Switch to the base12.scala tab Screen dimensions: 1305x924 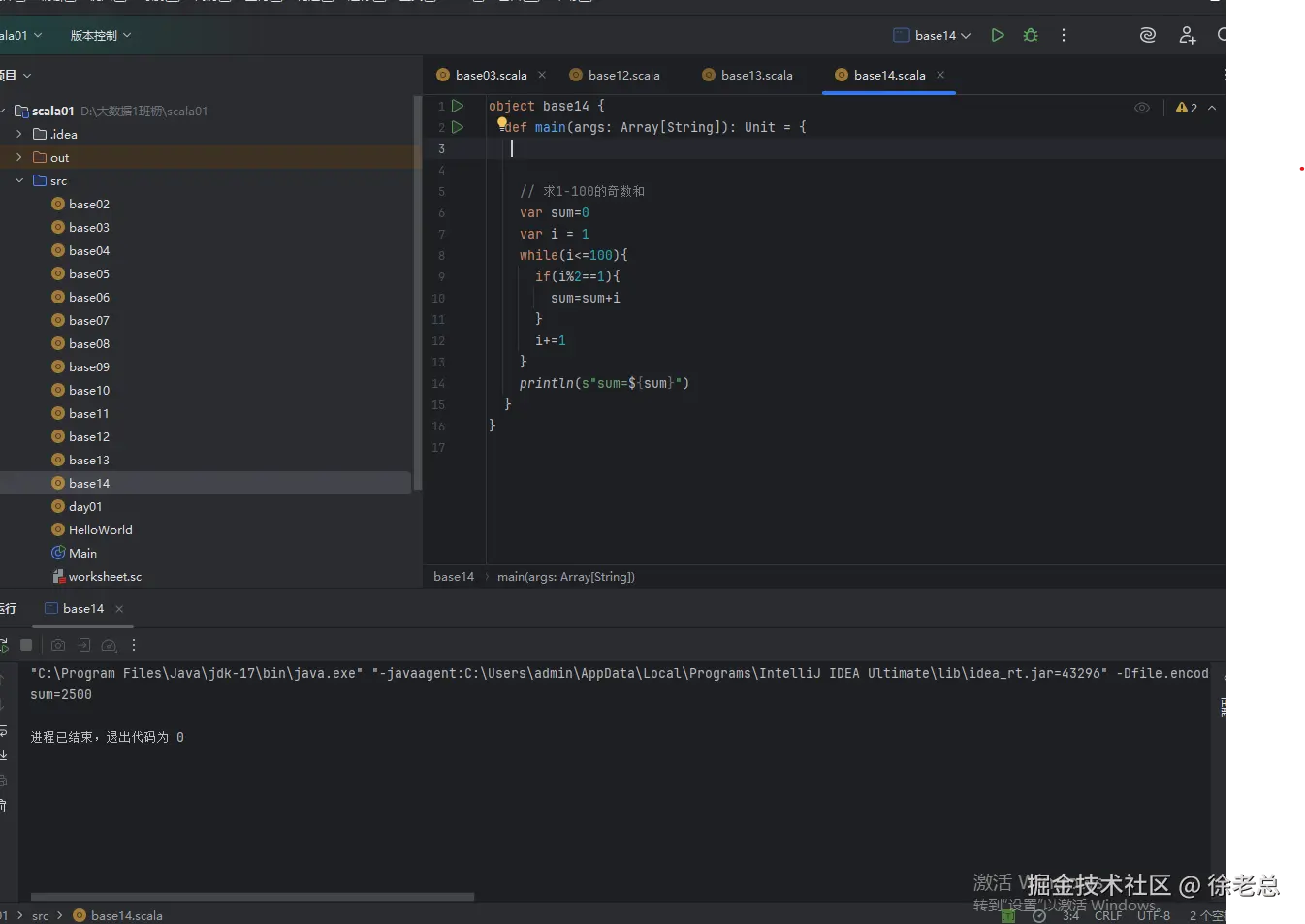coord(623,75)
